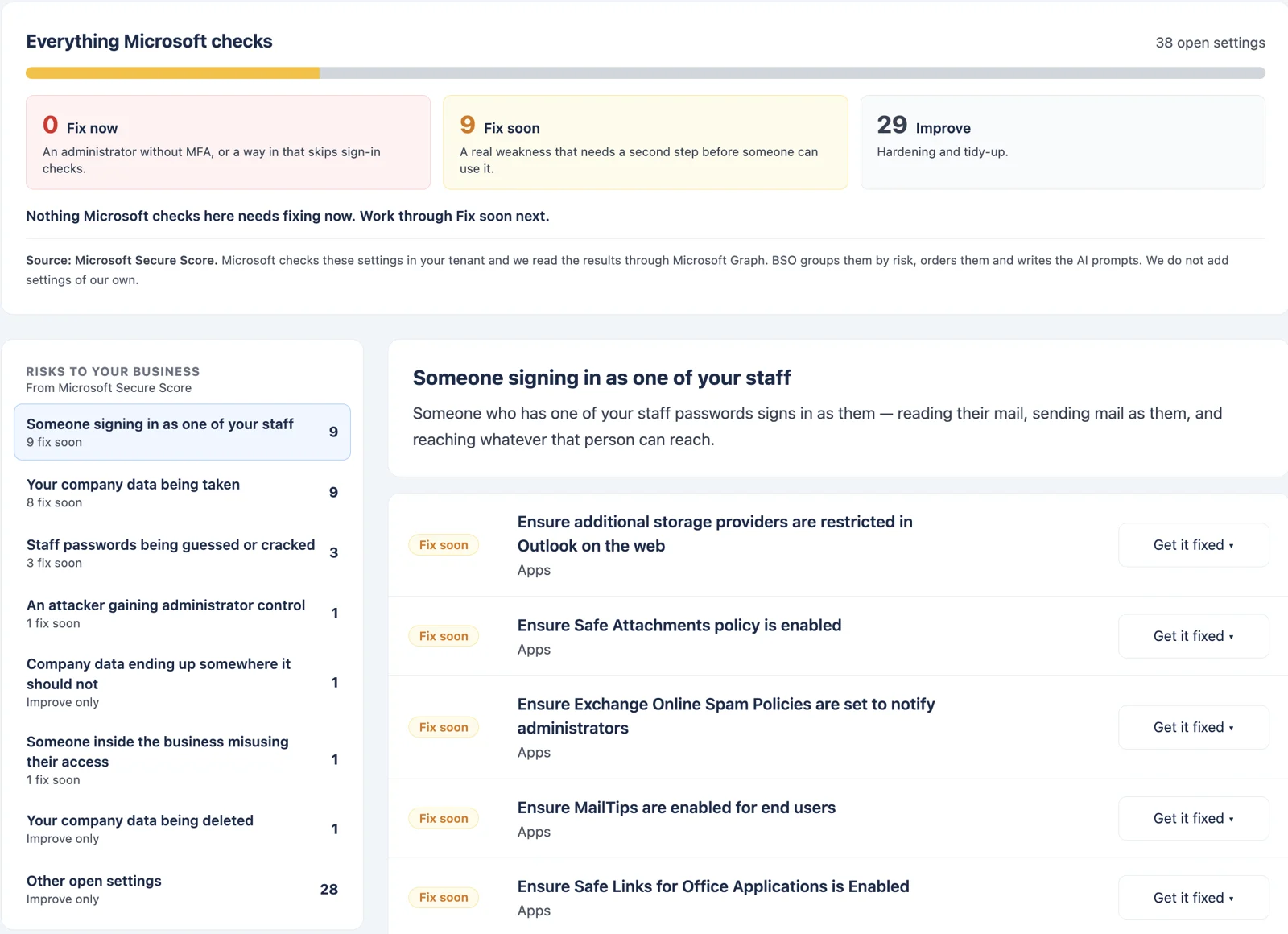The height and width of the screenshot is (934, 1288).
Task: Open "Get it fixed" for Safe Attachments policy
Action: coord(1193,636)
